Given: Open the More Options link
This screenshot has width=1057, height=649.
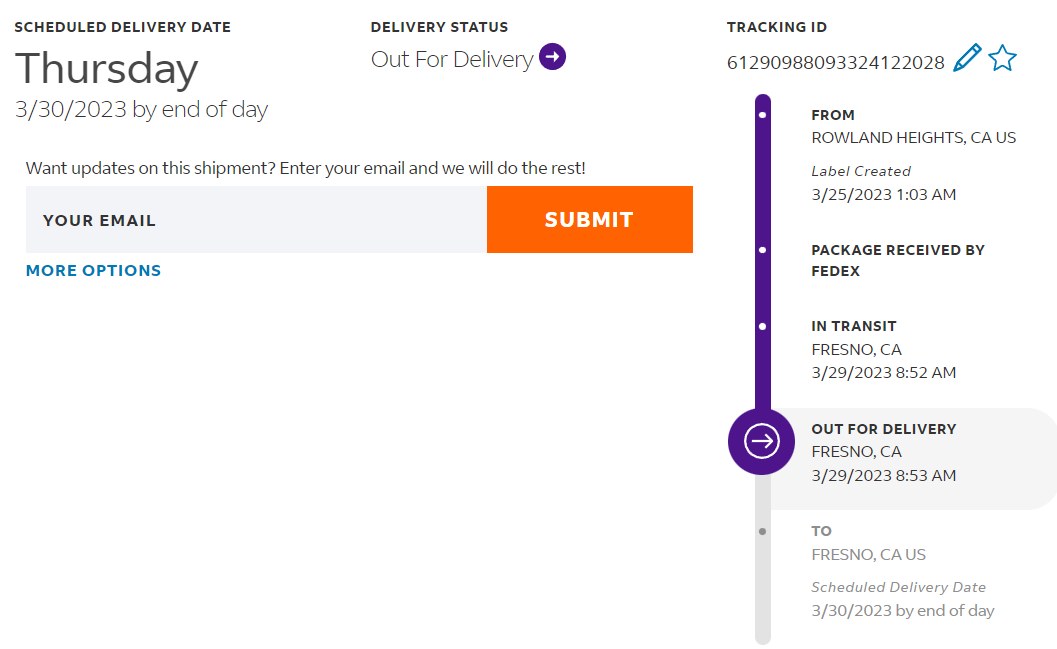Looking at the screenshot, I should (x=93, y=270).
